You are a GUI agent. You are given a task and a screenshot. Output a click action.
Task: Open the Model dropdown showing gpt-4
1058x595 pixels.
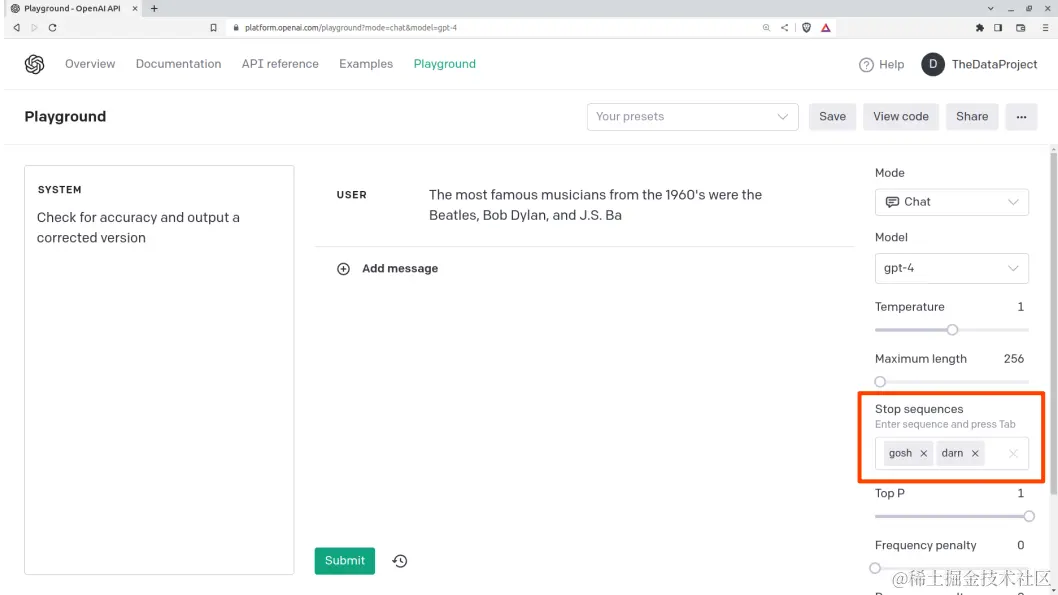coord(951,268)
